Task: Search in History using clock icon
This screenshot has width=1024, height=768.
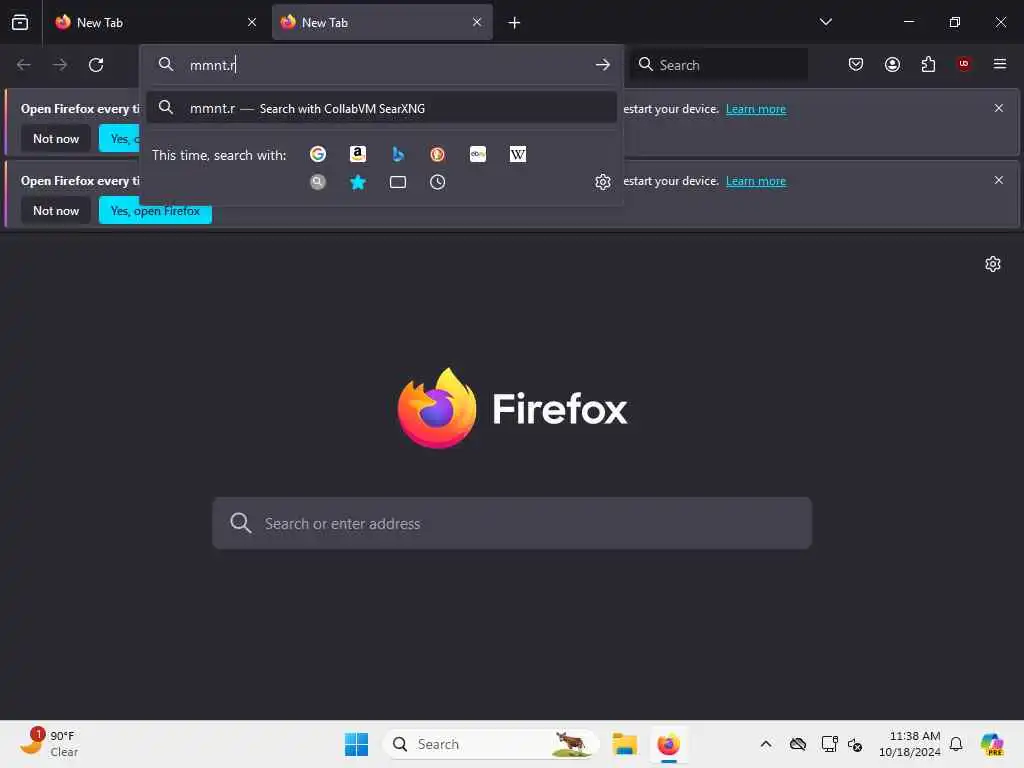Action: click(438, 182)
